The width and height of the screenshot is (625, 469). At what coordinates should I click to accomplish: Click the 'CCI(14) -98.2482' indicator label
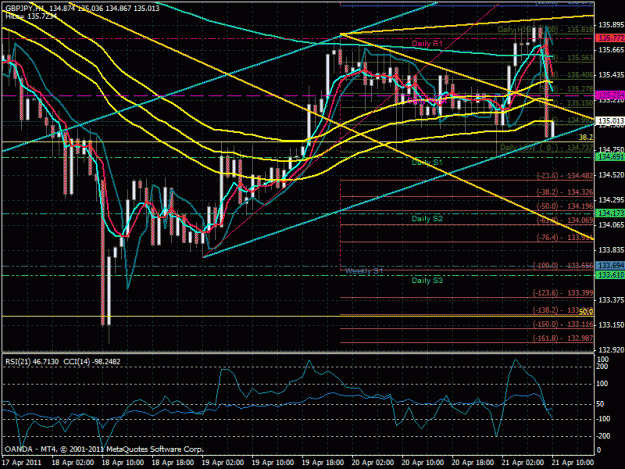91,361
